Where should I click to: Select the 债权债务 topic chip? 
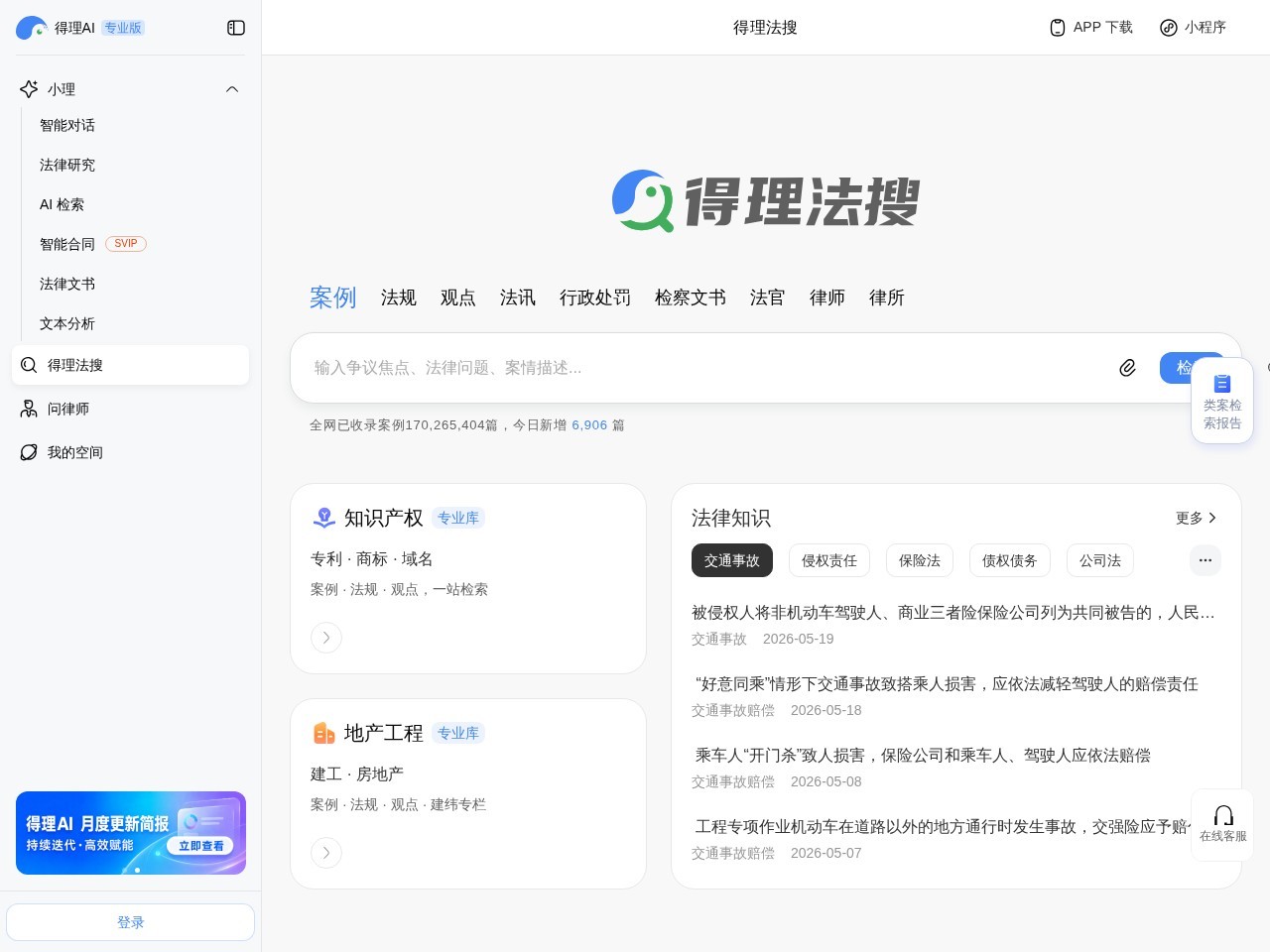point(1010,560)
